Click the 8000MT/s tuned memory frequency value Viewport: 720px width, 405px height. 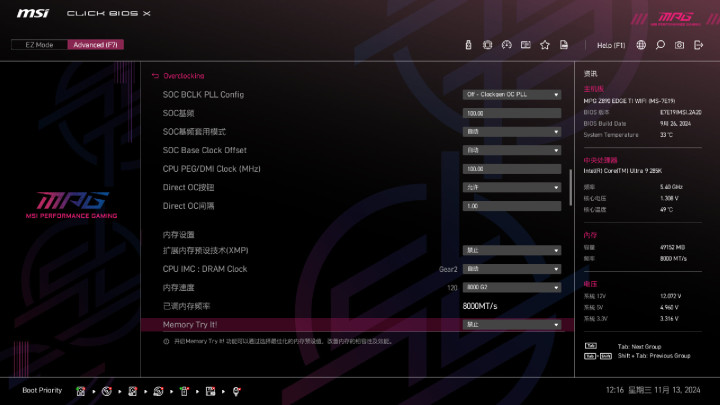point(480,306)
